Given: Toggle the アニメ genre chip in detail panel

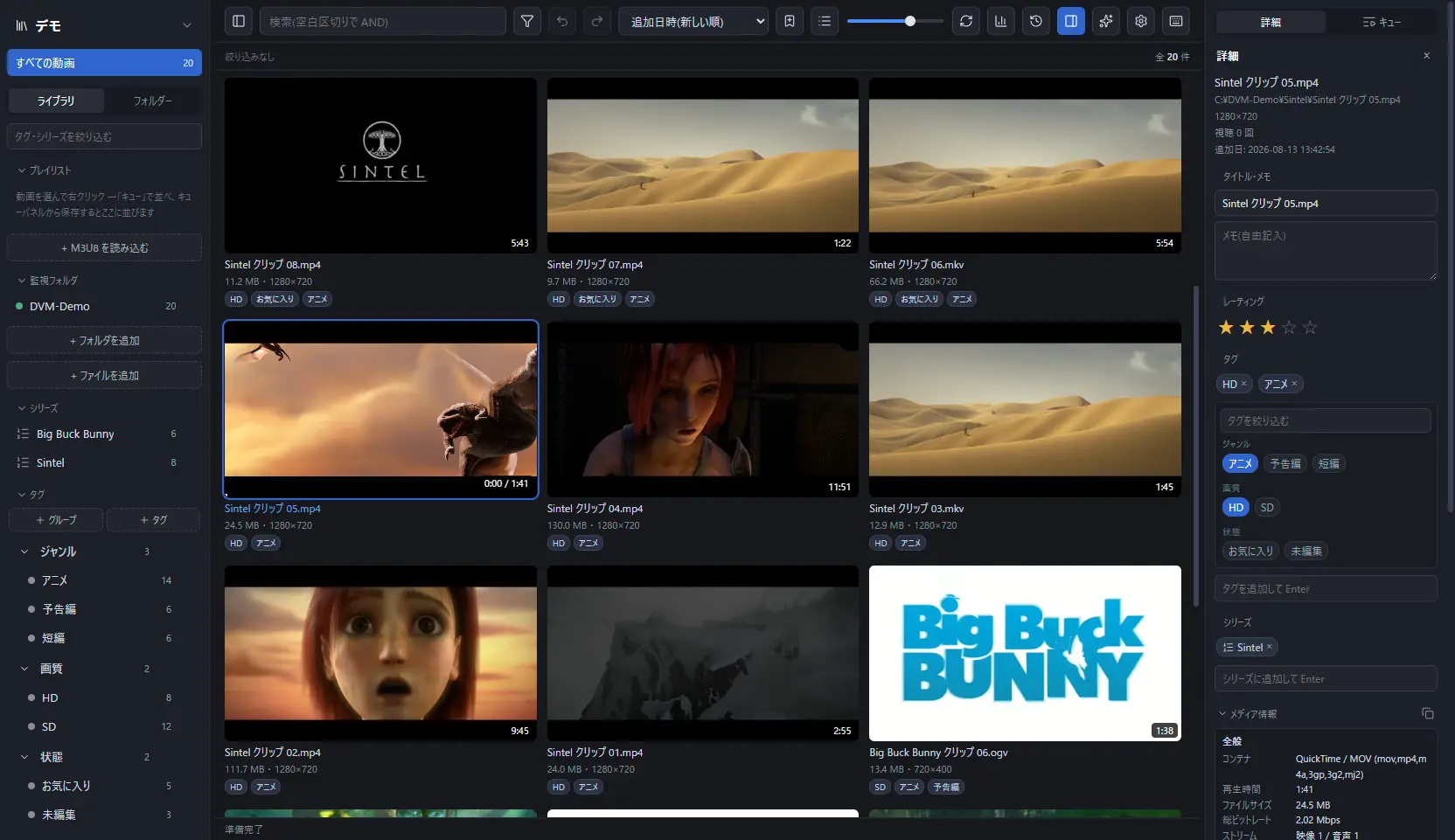Looking at the screenshot, I should point(1240,463).
